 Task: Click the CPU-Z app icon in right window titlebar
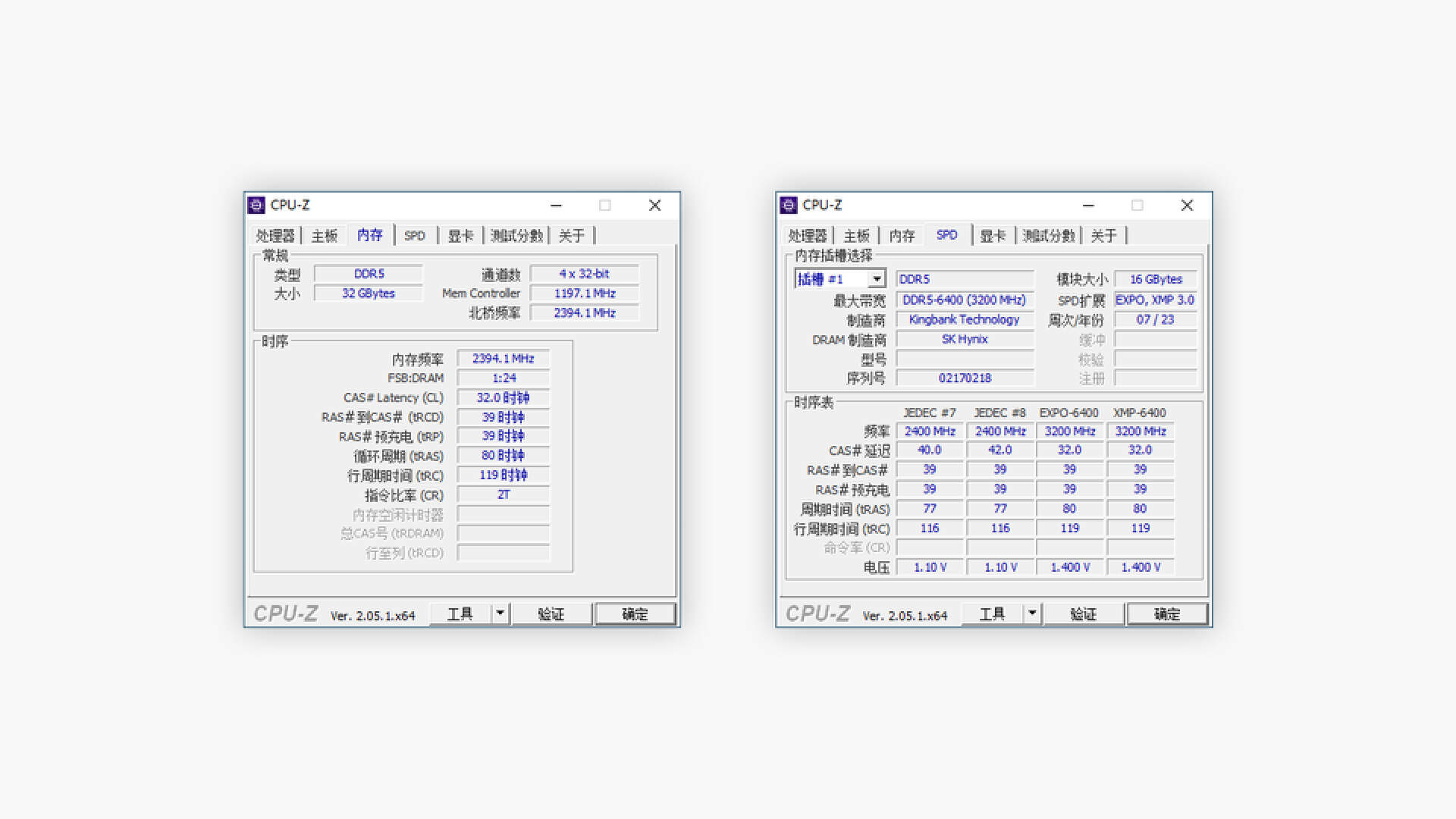[x=789, y=205]
